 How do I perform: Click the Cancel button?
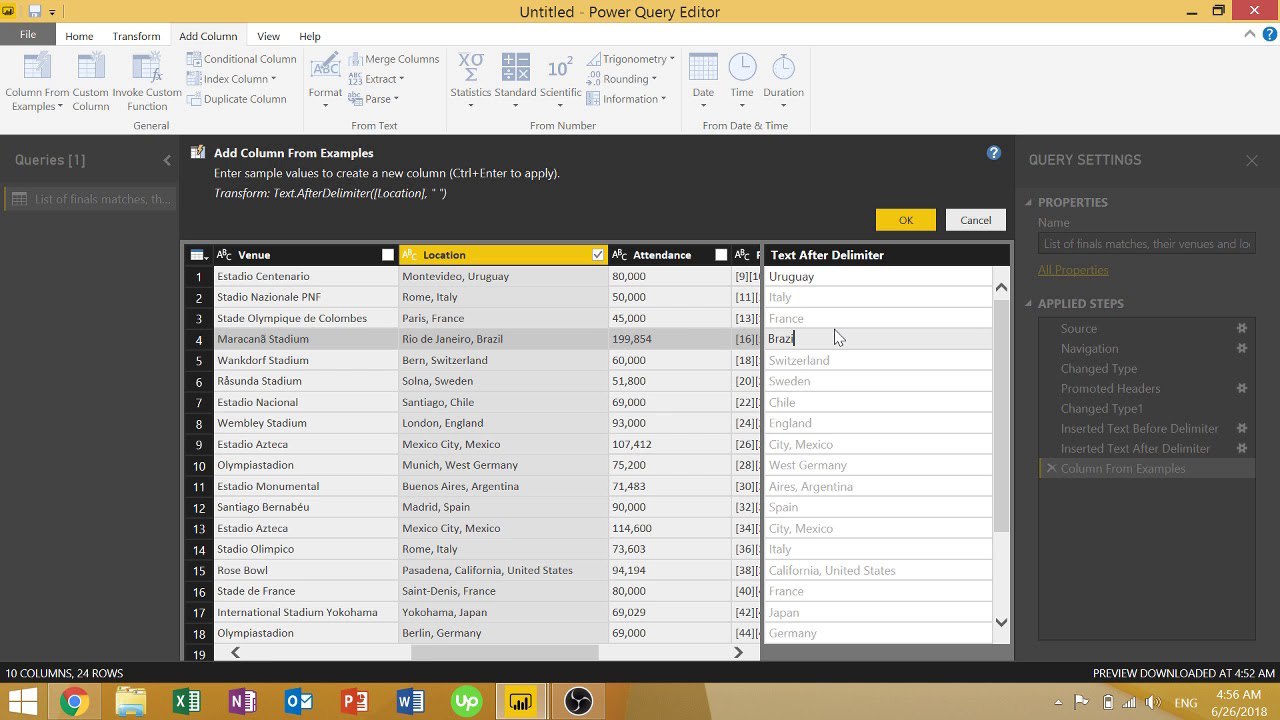975,220
